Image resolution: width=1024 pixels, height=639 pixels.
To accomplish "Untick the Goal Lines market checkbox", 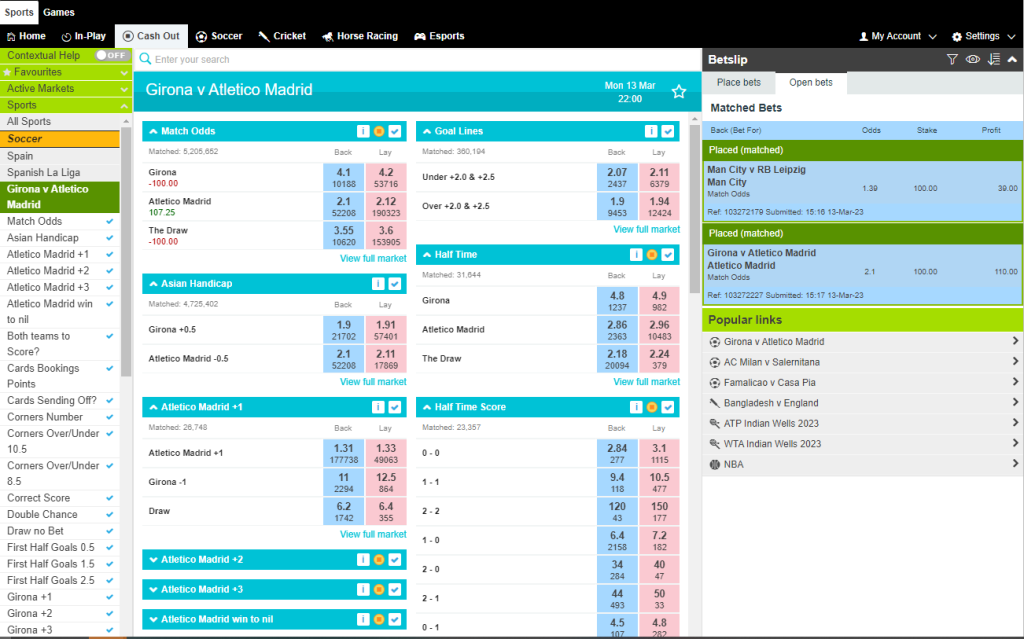I will tap(667, 131).
